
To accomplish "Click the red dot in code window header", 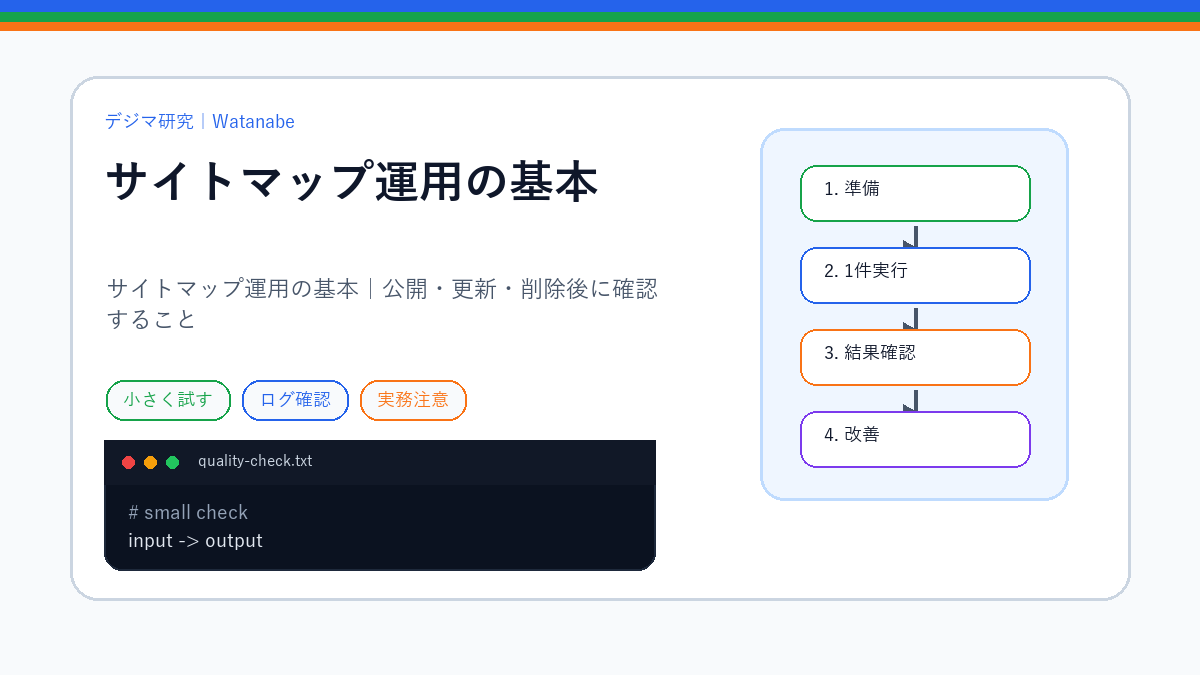I will point(128,462).
